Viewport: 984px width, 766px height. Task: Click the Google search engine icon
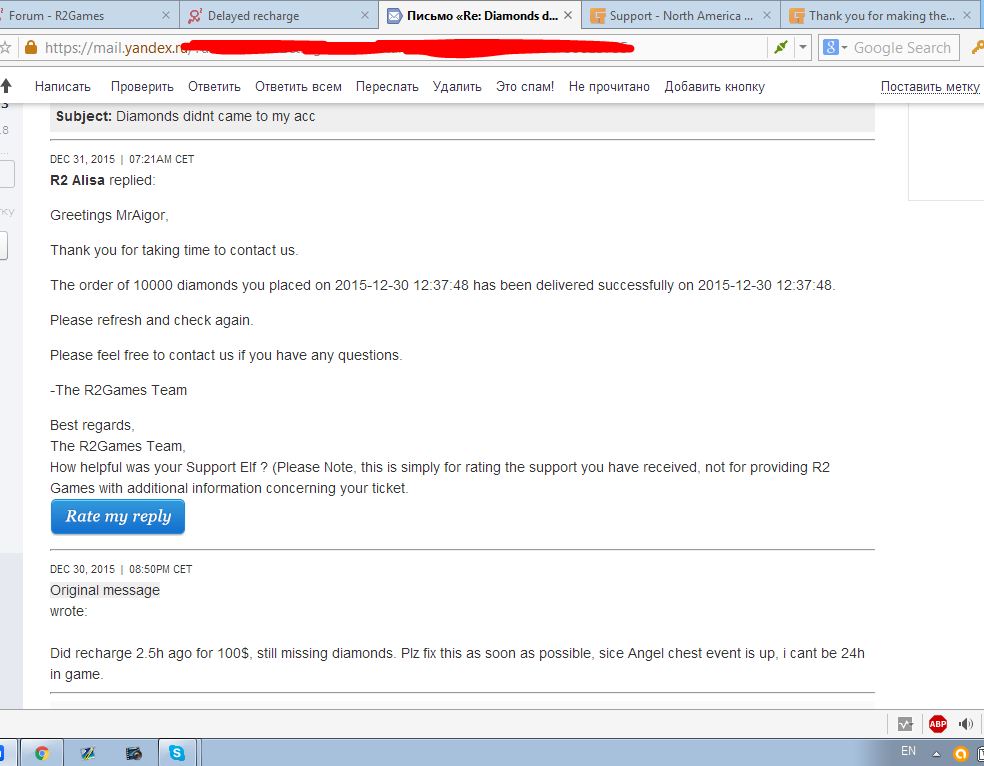[830, 48]
